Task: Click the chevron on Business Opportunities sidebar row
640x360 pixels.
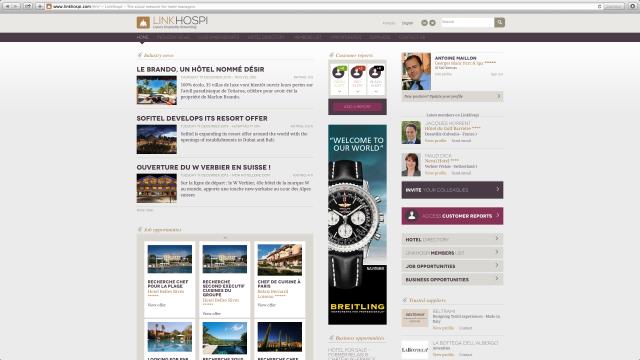Action: tap(497, 278)
